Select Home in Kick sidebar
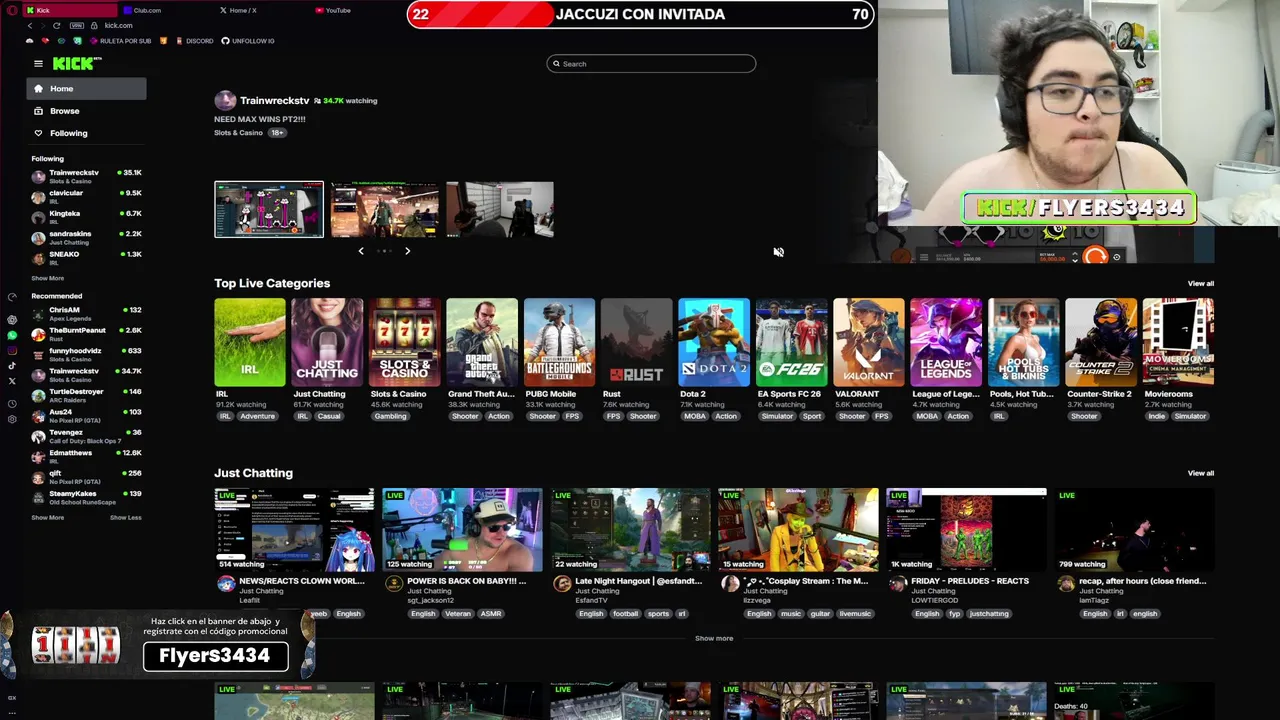Viewport: 1280px width, 720px height. pos(86,89)
